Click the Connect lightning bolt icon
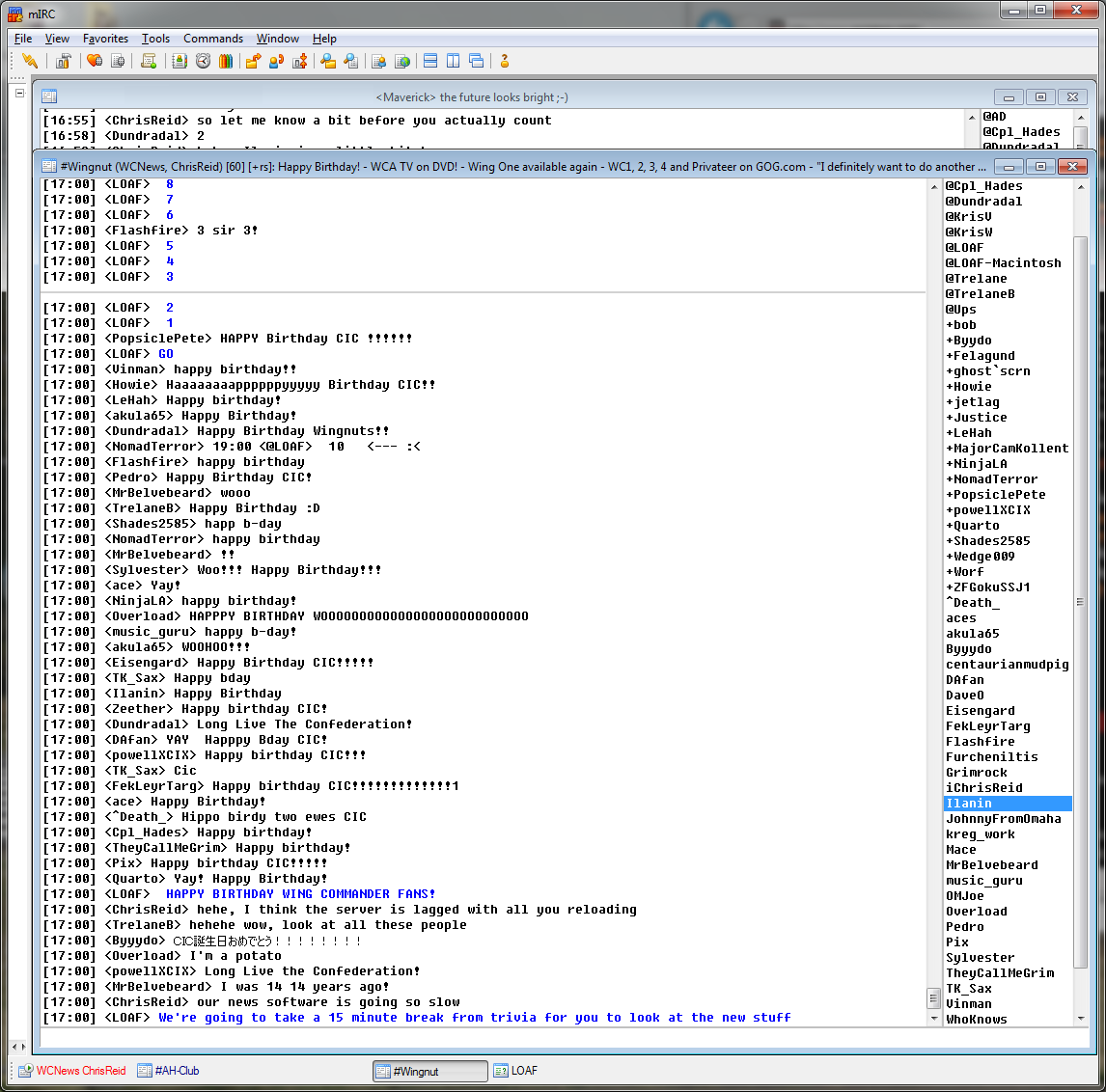 pos(30,62)
